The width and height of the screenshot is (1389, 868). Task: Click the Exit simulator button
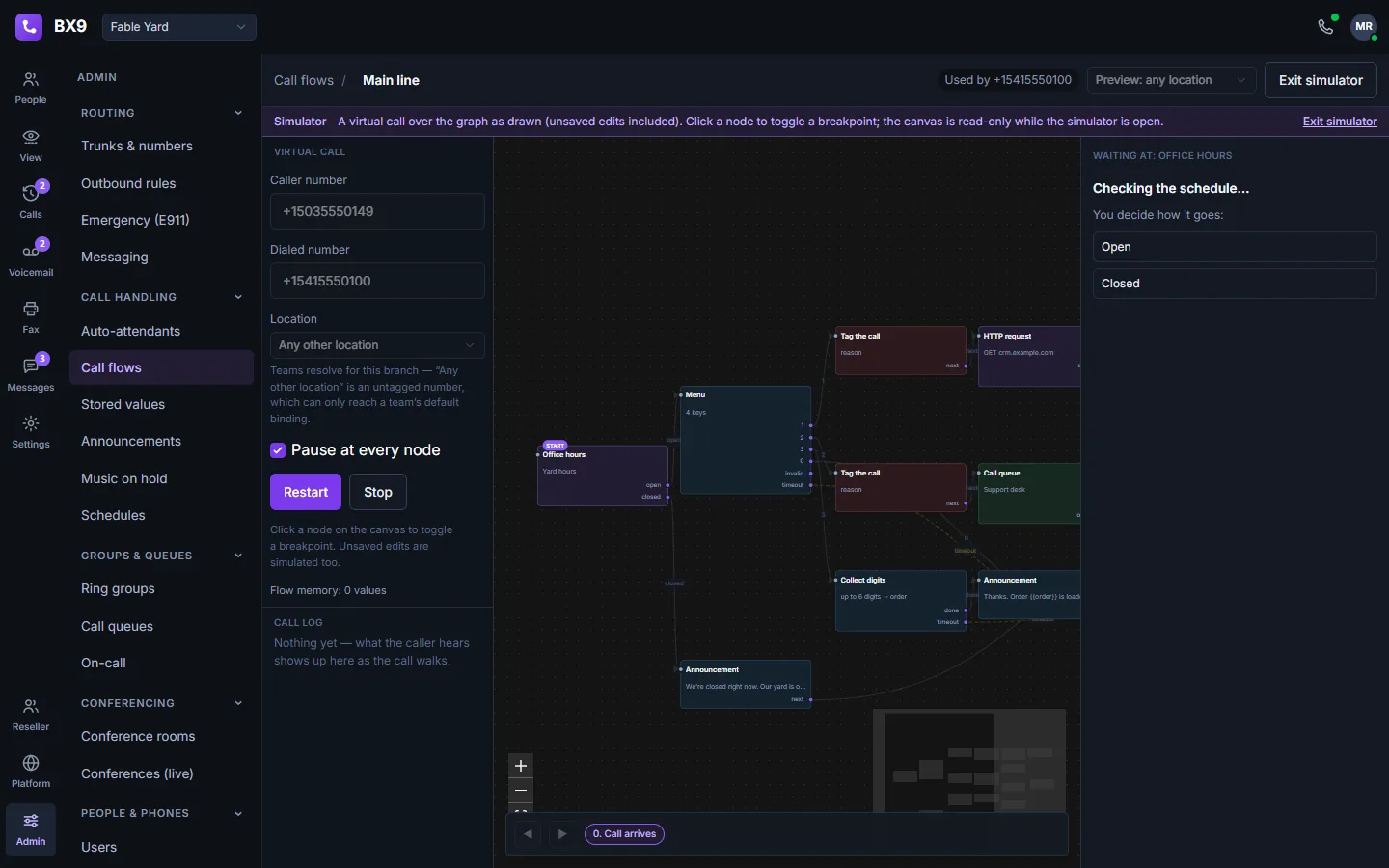point(1321,80)
